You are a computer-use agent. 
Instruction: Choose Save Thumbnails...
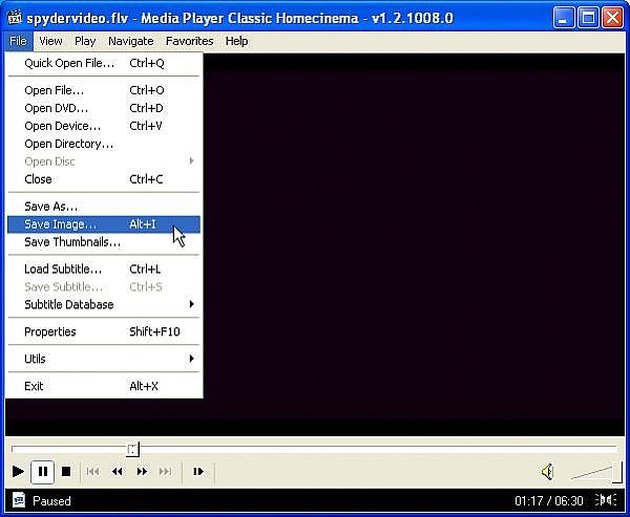click(x=104, y=242)
